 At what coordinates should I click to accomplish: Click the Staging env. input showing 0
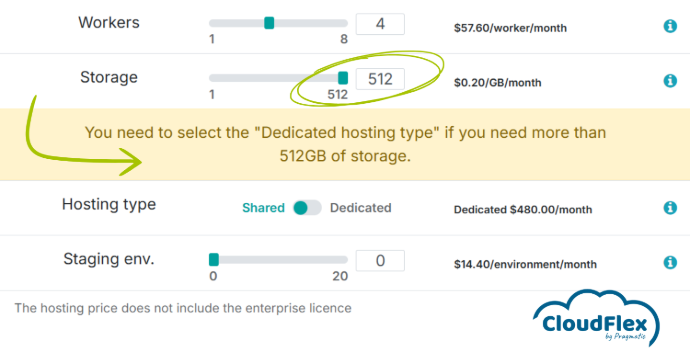pyautogui.click(x=380, y=261)
